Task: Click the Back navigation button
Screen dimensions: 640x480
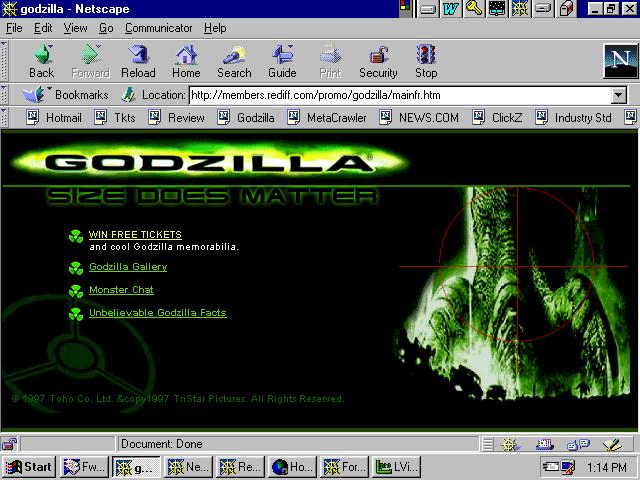Action: click(42, 61)
